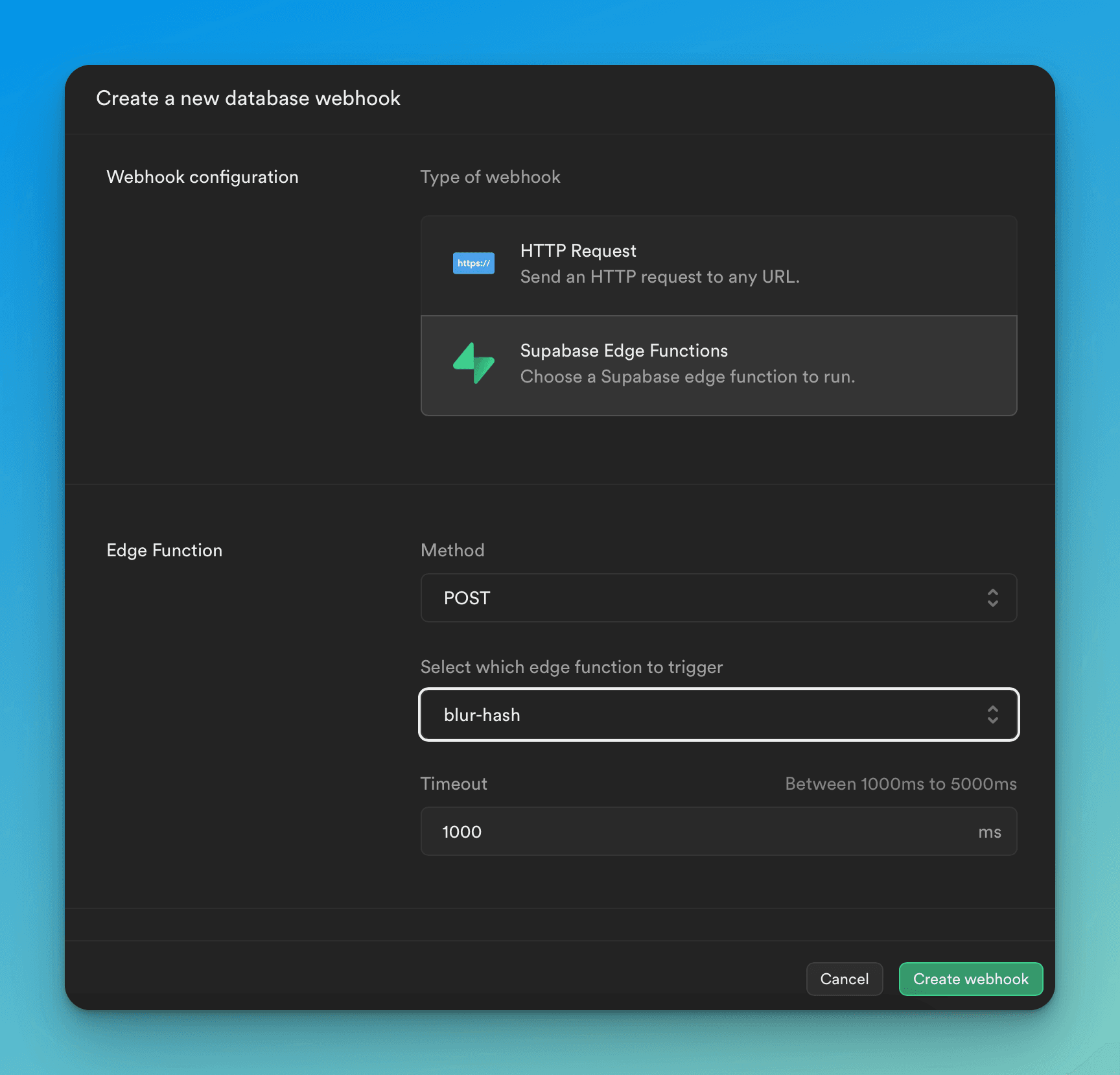Open the Method POST dropdown

(719, 598)
